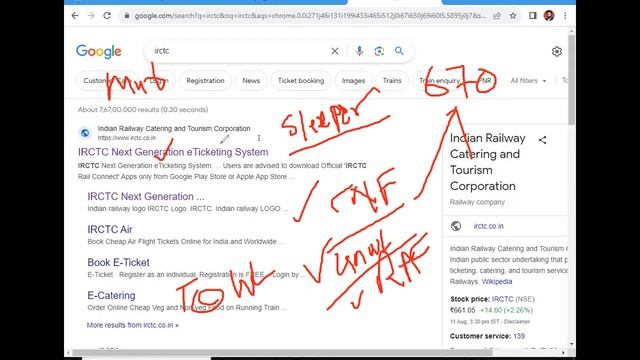The image size is (640, 360).
Task: Open Chrome's three-dot menu
Action: pos(565,16)
